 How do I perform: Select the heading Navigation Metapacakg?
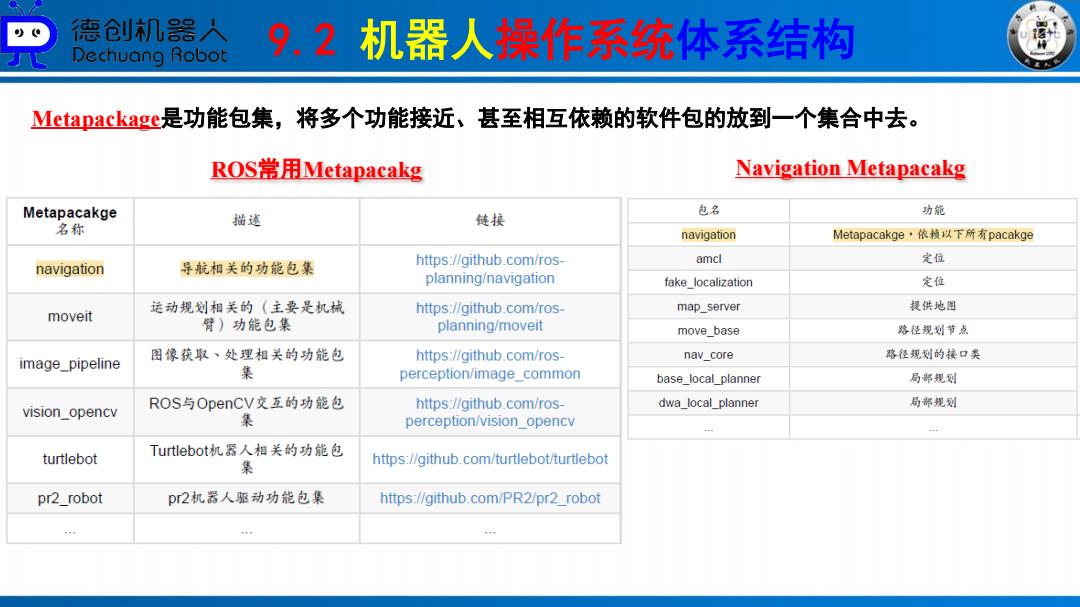pos(851,168)
